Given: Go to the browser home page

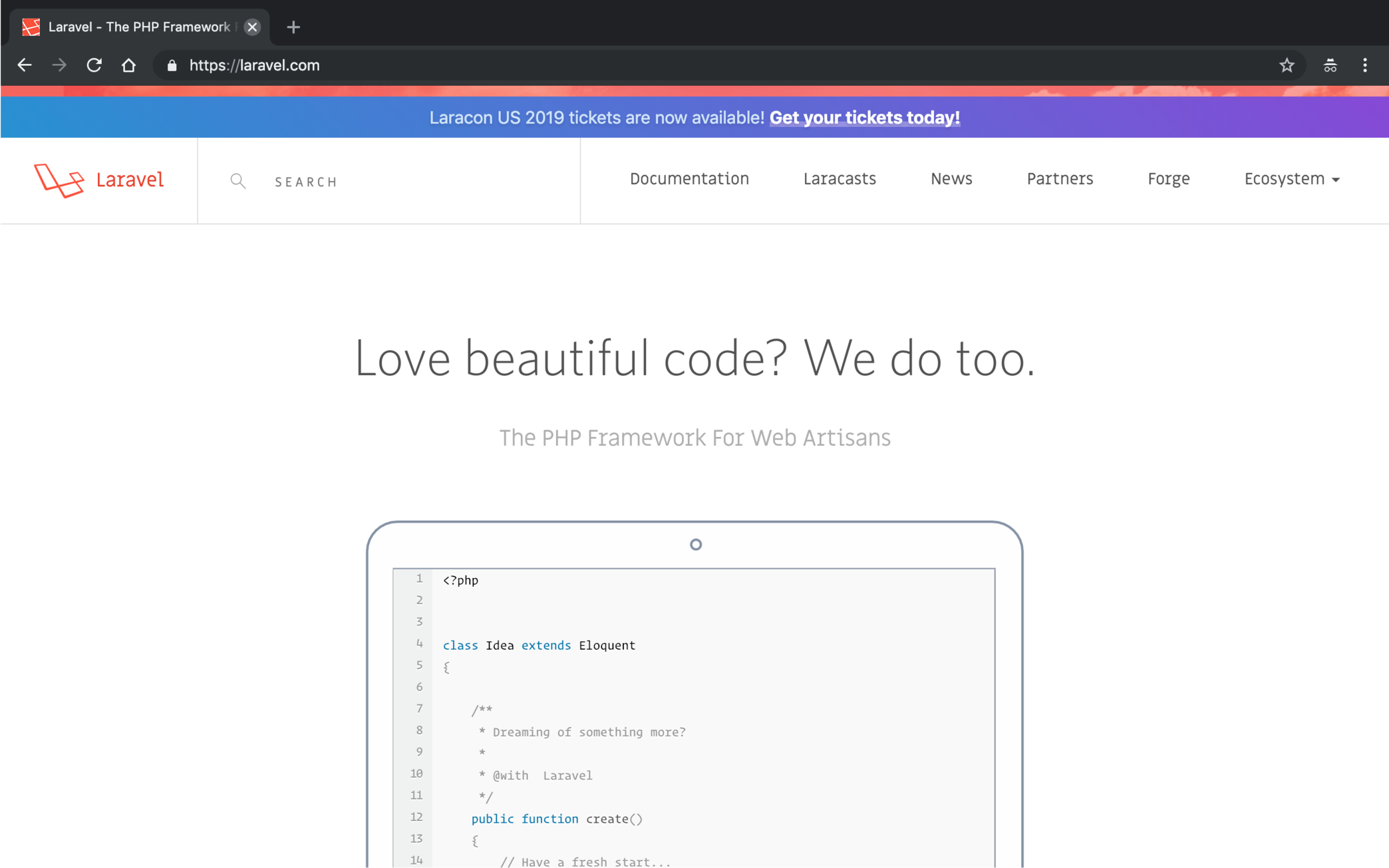Looking at the screenshot, I should 128,65.
